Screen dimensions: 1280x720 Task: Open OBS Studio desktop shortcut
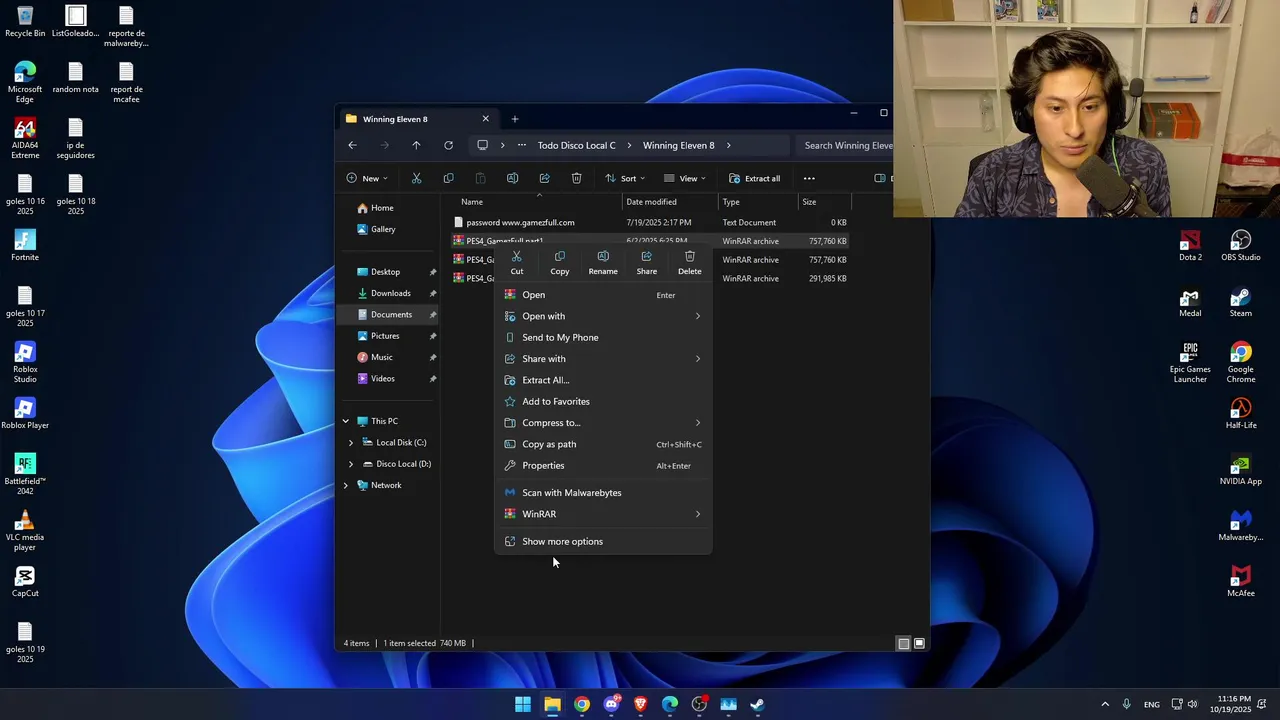click(x=1241, y=246)
